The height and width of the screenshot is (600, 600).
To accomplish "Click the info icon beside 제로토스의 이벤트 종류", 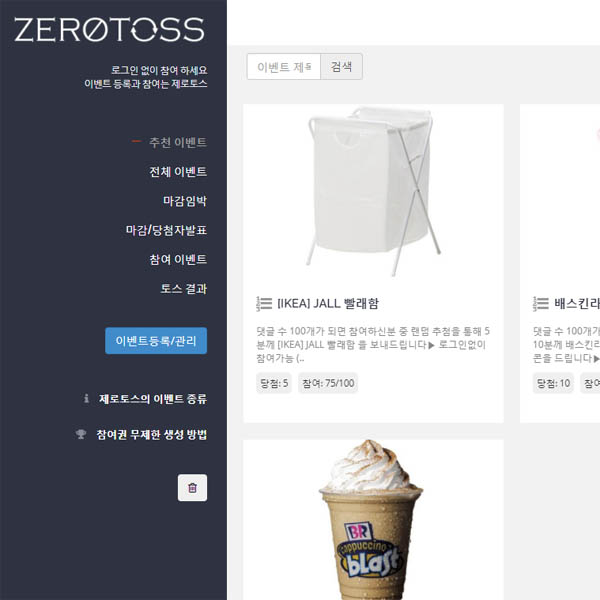I will (x=86, y=398).
